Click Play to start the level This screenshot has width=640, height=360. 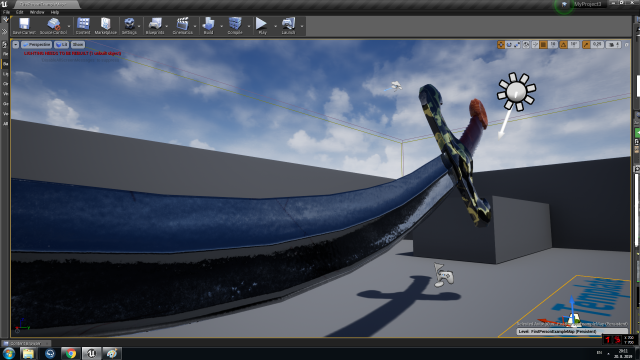pos(262,26)
